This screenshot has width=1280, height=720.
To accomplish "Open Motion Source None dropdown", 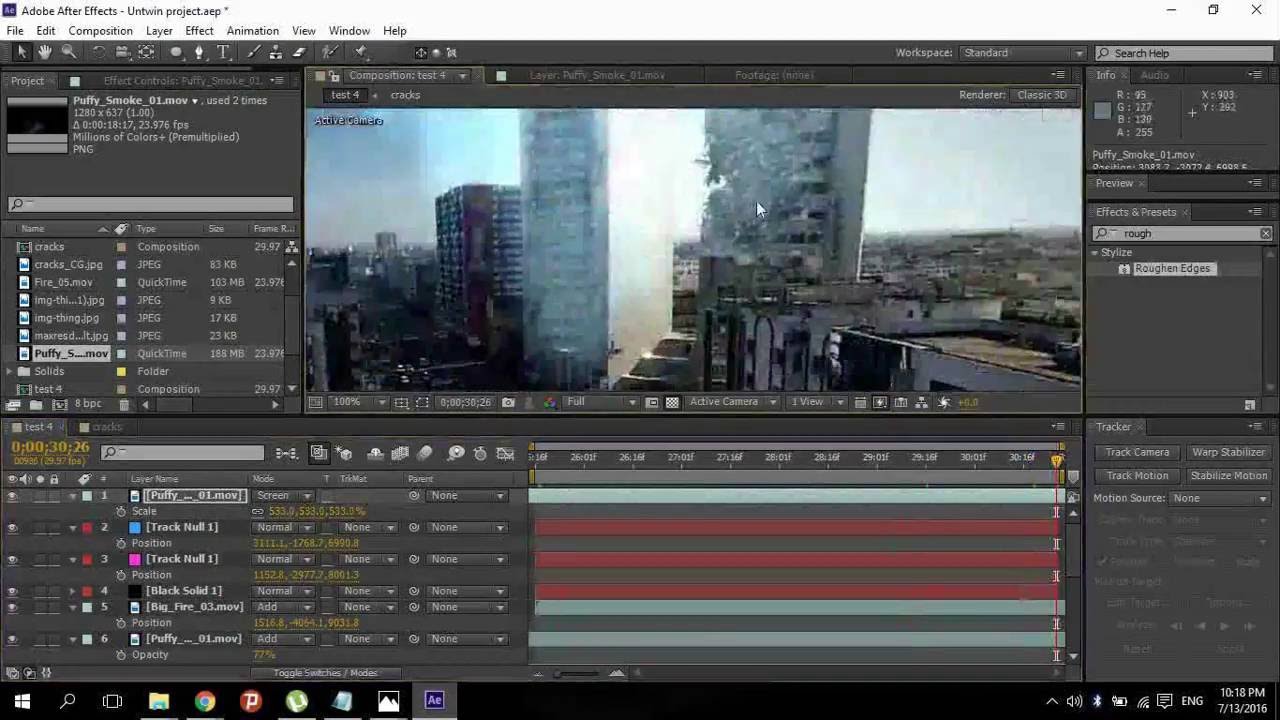I will [x=1220, y=498].
